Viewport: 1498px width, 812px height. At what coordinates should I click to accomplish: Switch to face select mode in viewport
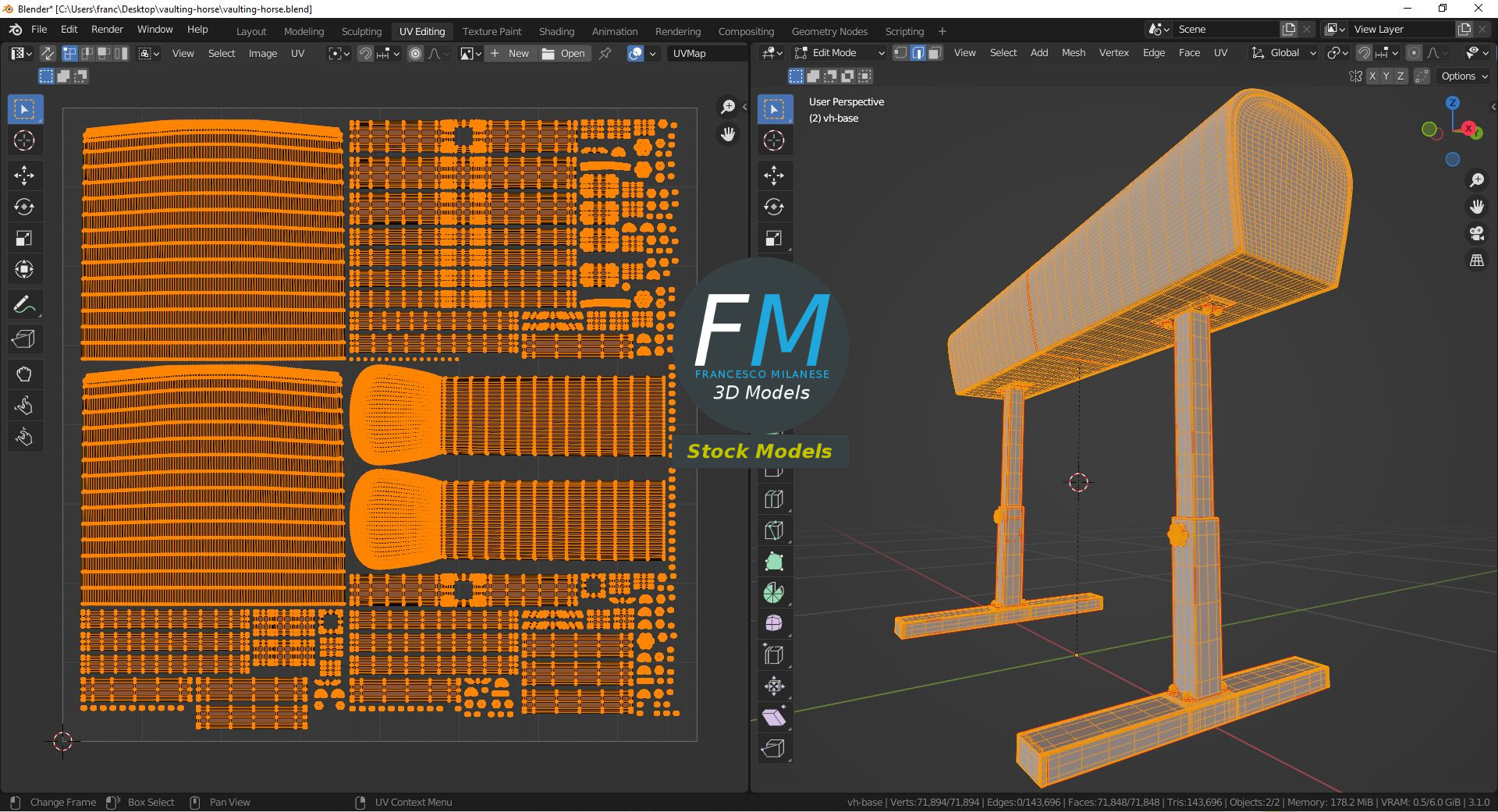tap(935, 53)
